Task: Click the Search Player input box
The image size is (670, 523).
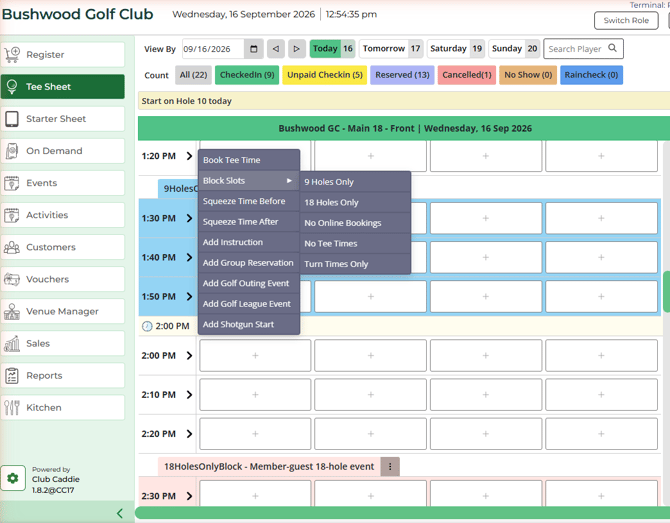Action: (583, 49)
